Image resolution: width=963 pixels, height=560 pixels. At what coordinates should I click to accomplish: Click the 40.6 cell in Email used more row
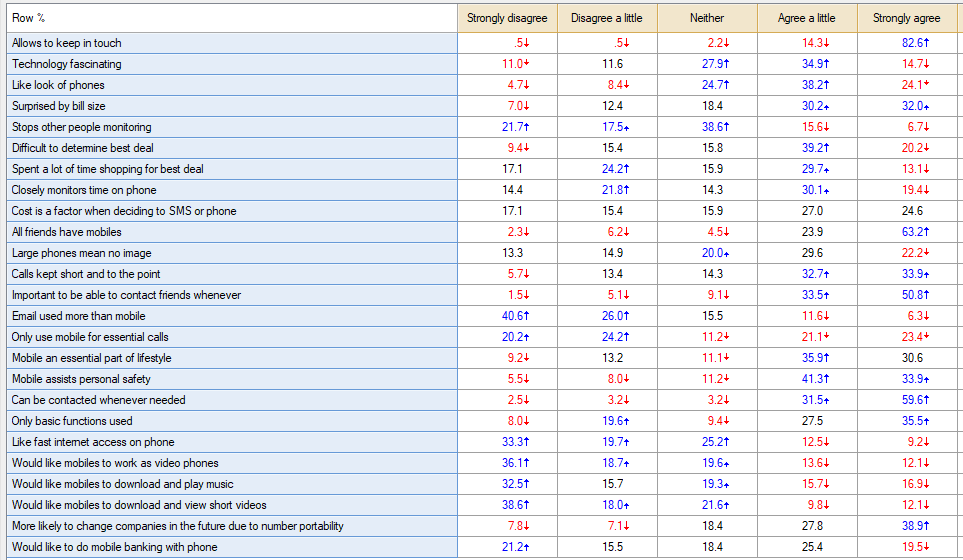[x=507, y=316]
